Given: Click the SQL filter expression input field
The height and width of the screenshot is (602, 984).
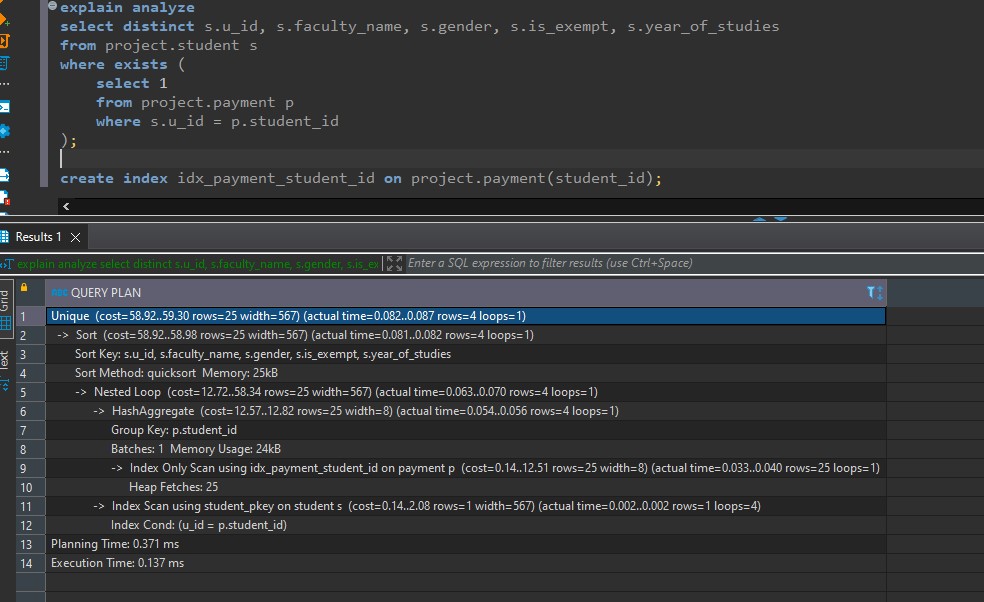Looking at the screenshot, I should coord(600,264).
